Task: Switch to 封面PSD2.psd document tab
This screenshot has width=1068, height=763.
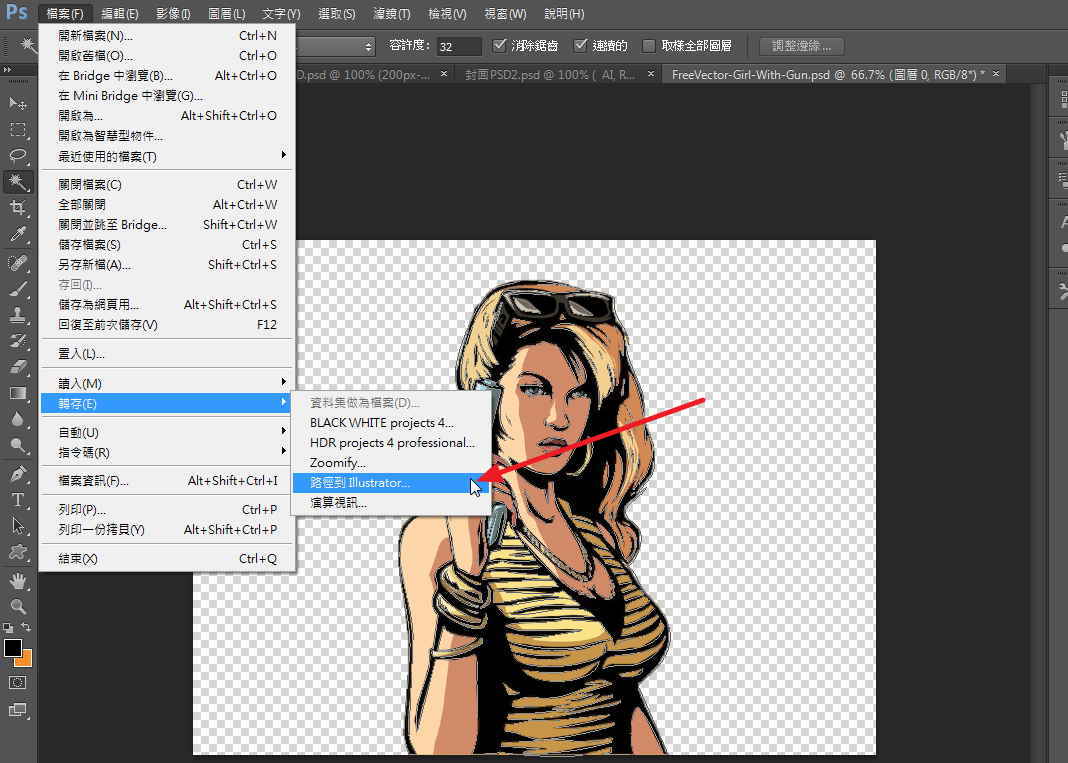Action: 550,74
